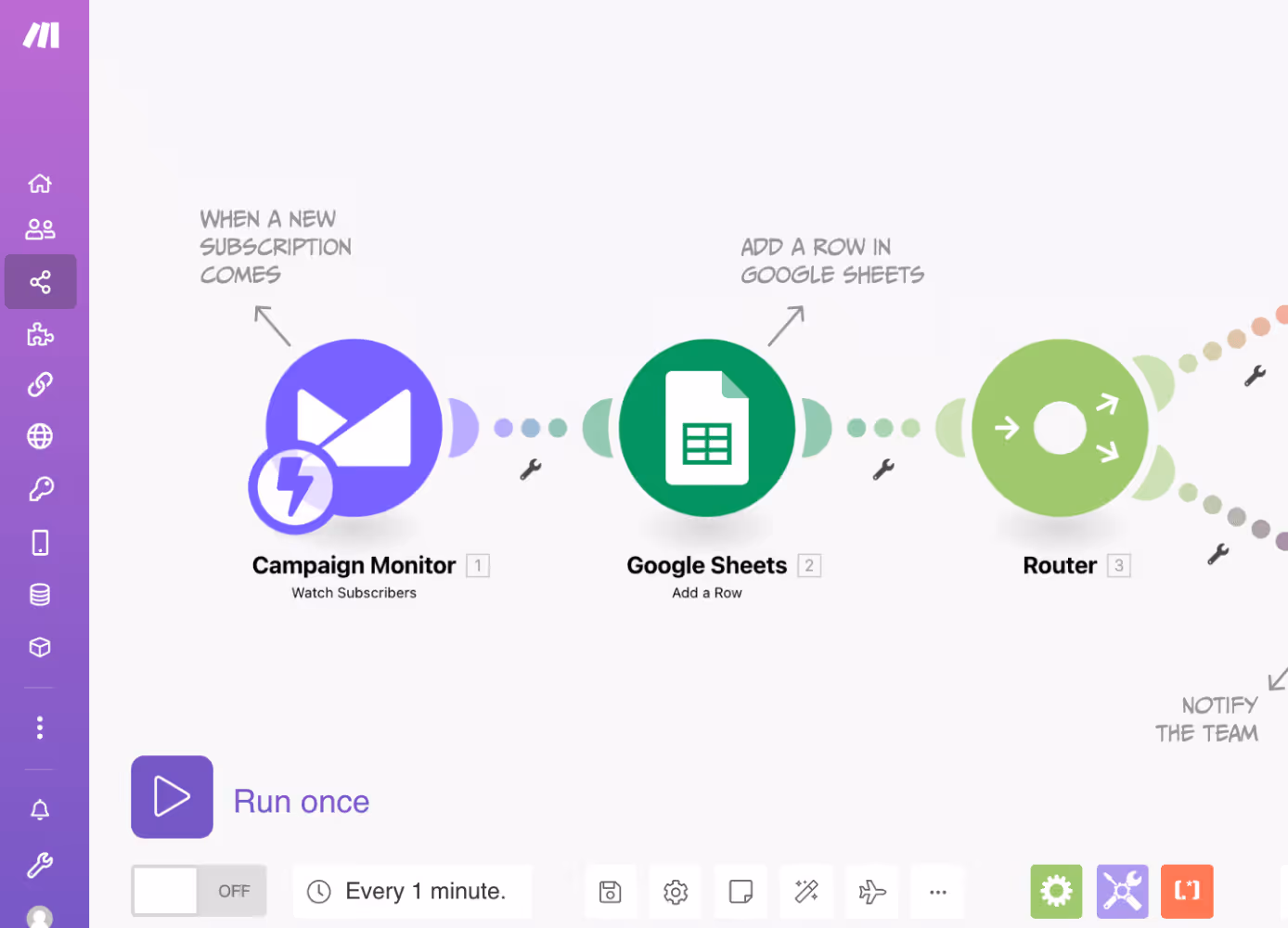Click the 'Notify the team' note

(x=1207, y=719)
